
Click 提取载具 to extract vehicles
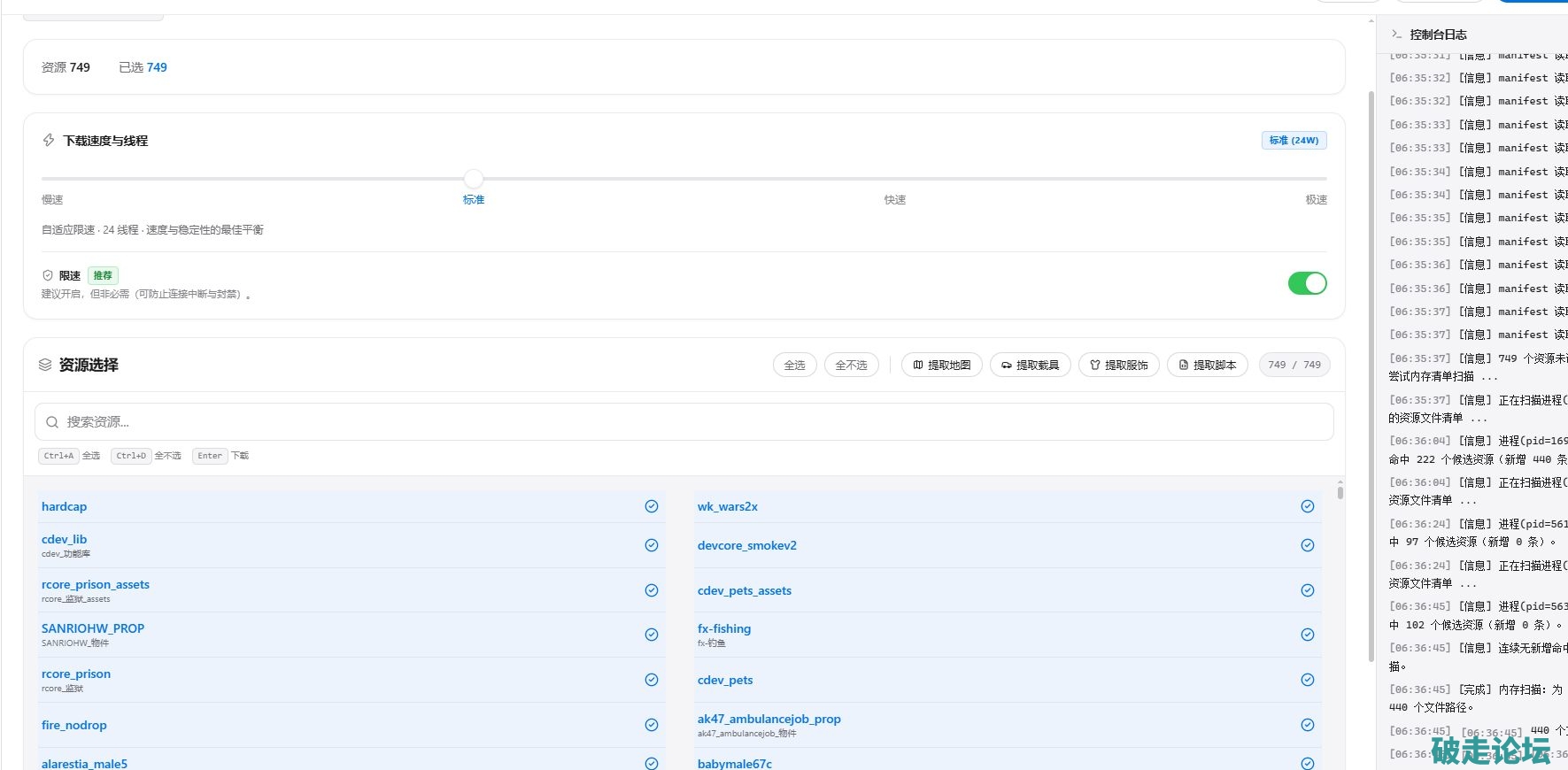1031,365
